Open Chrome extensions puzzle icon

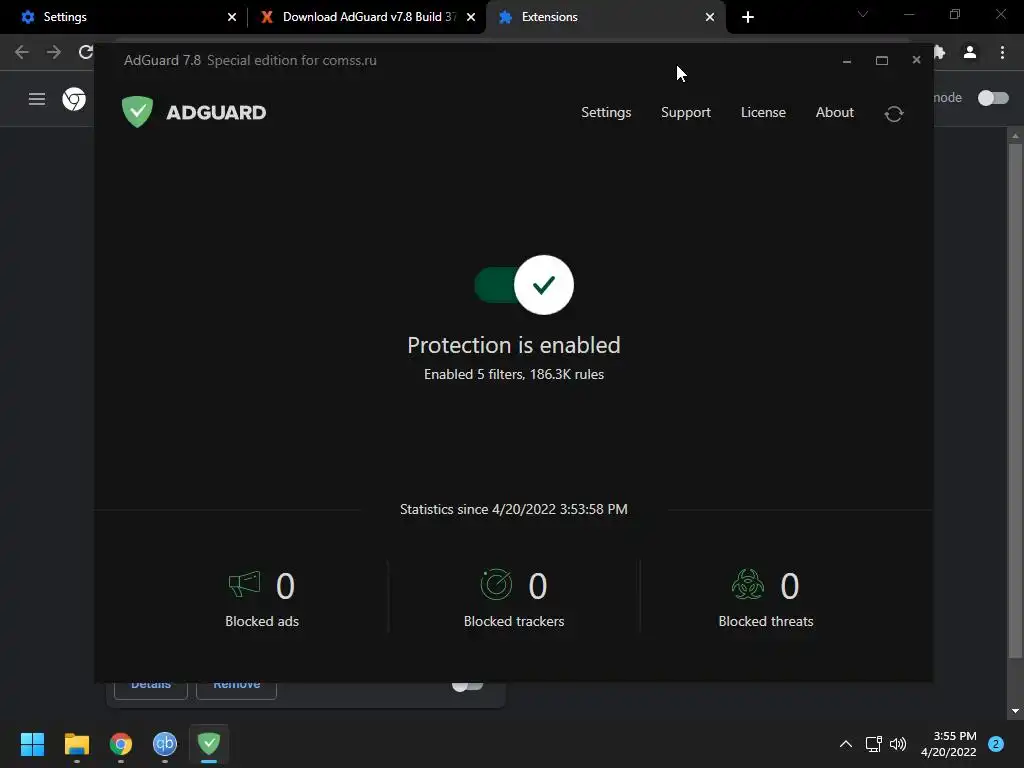(x=940, y=52)
